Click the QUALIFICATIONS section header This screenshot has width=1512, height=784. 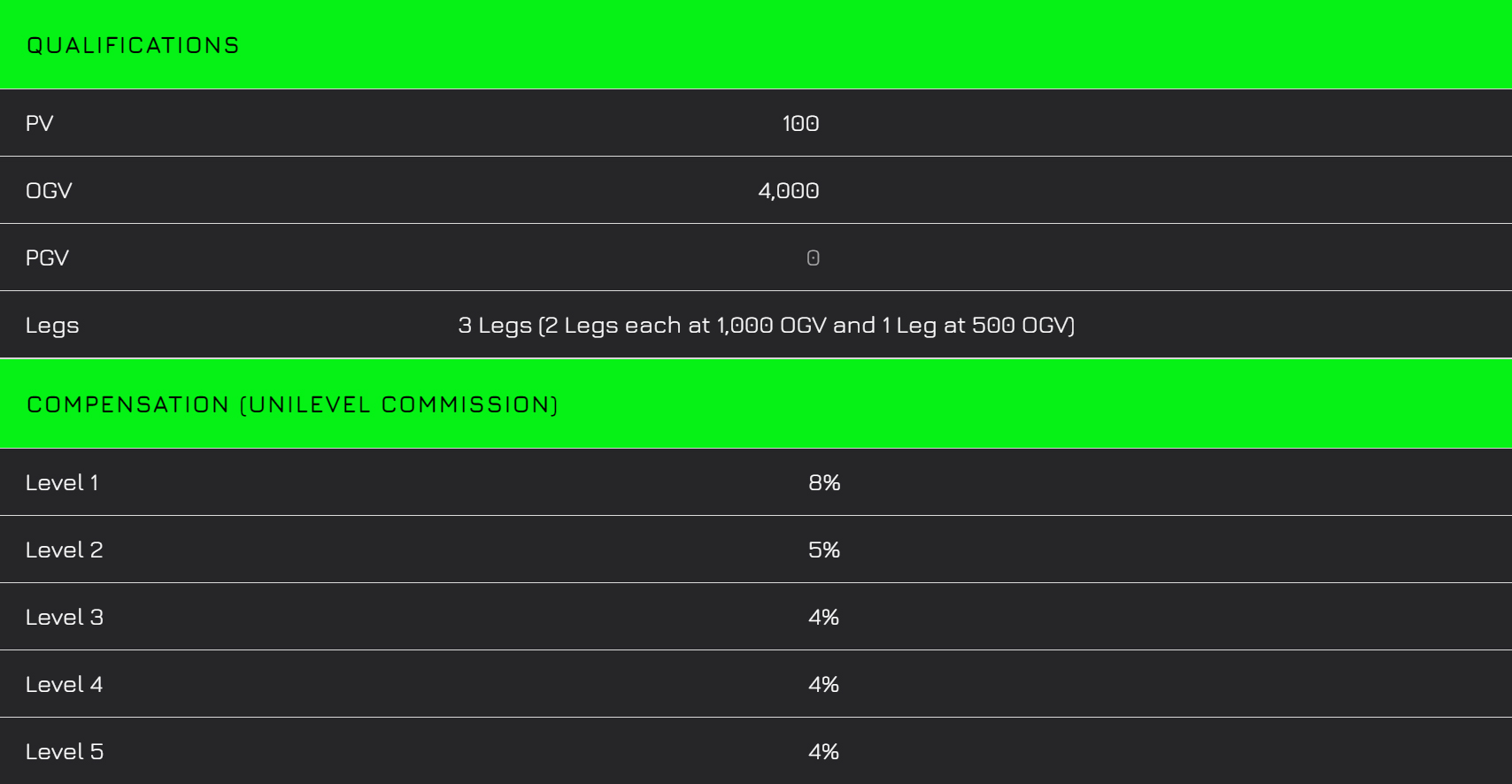point(133,45)
